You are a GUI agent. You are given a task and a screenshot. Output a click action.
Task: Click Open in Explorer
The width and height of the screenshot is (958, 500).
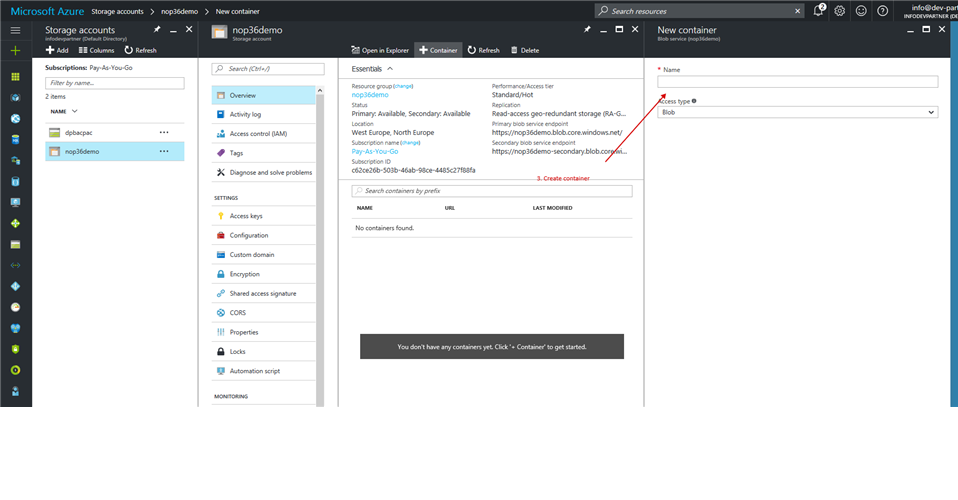pyautogui.click(x=380, y=50)
